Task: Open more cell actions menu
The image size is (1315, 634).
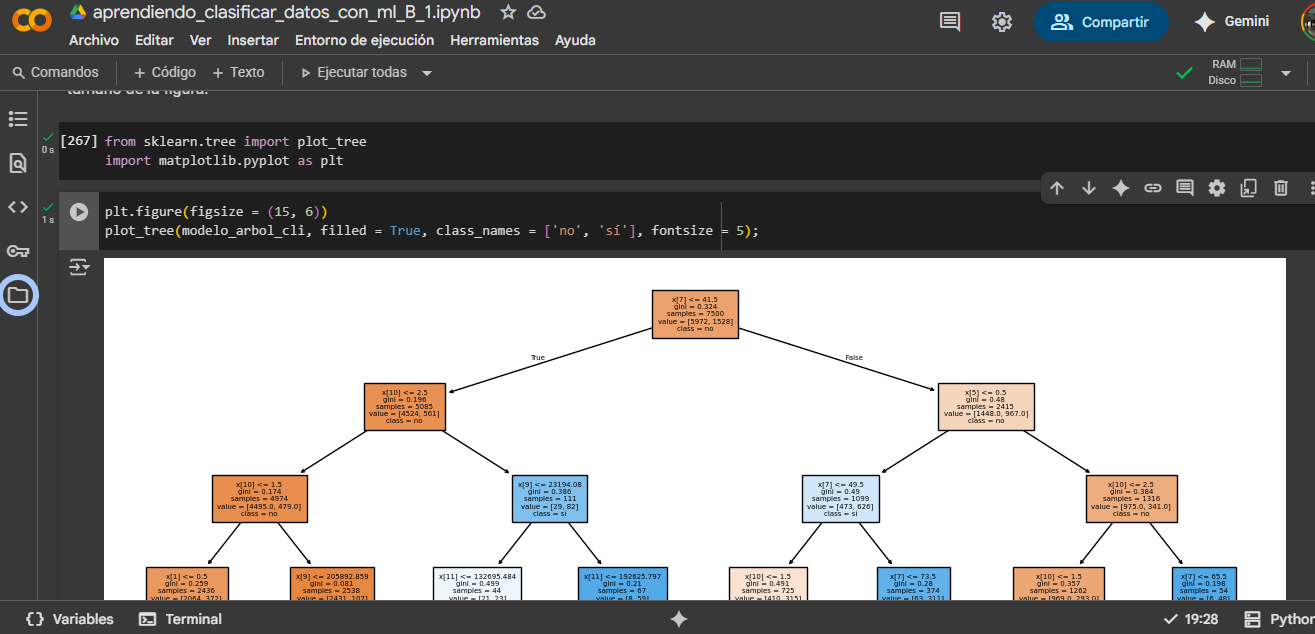Action: pos(1310,188)
